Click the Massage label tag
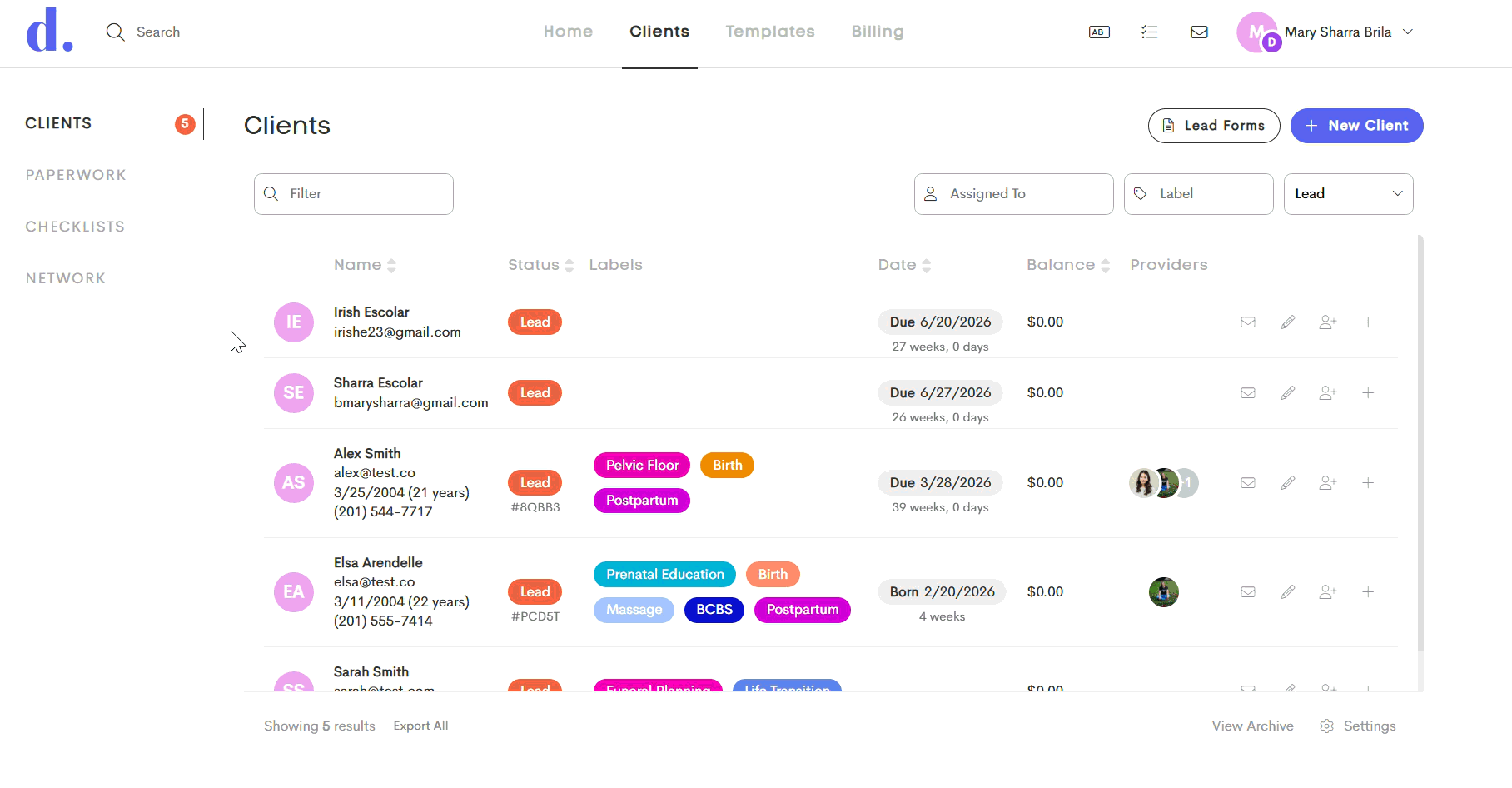 click(634, 610)
